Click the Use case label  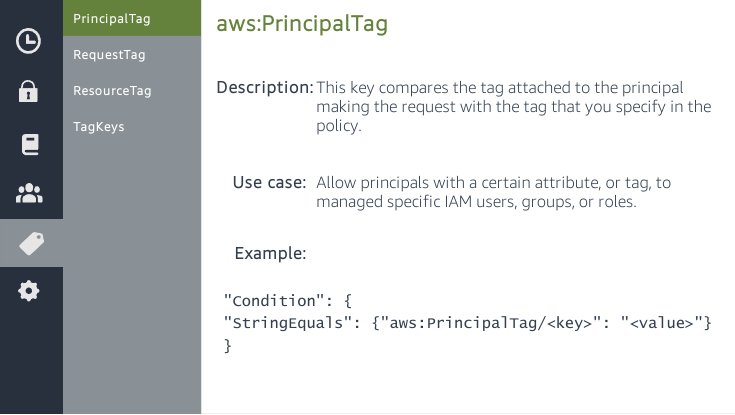pos(269,182)
